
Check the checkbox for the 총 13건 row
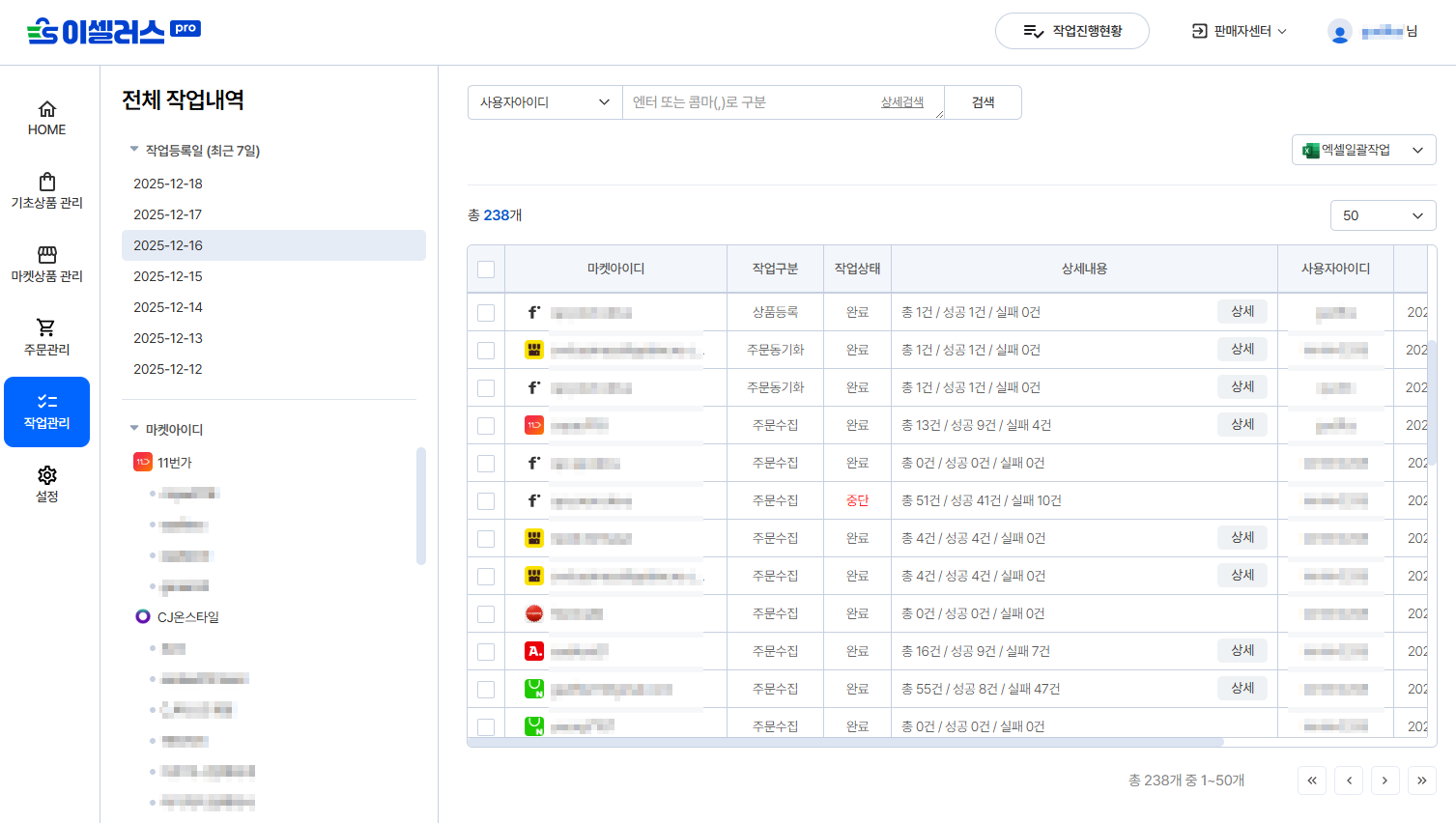(x=486, y=426)
